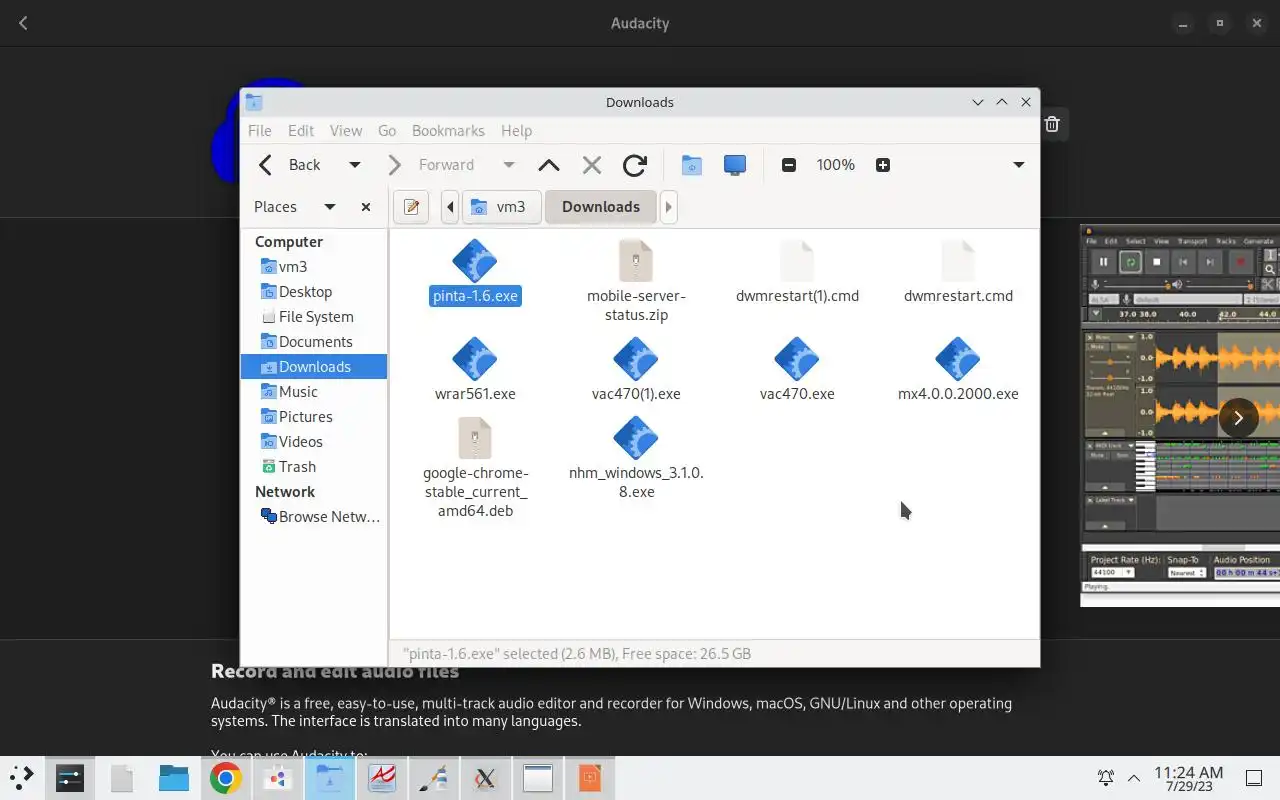Select the mx4.0.0.2000.exe file icon

click(x=958, y=359)
